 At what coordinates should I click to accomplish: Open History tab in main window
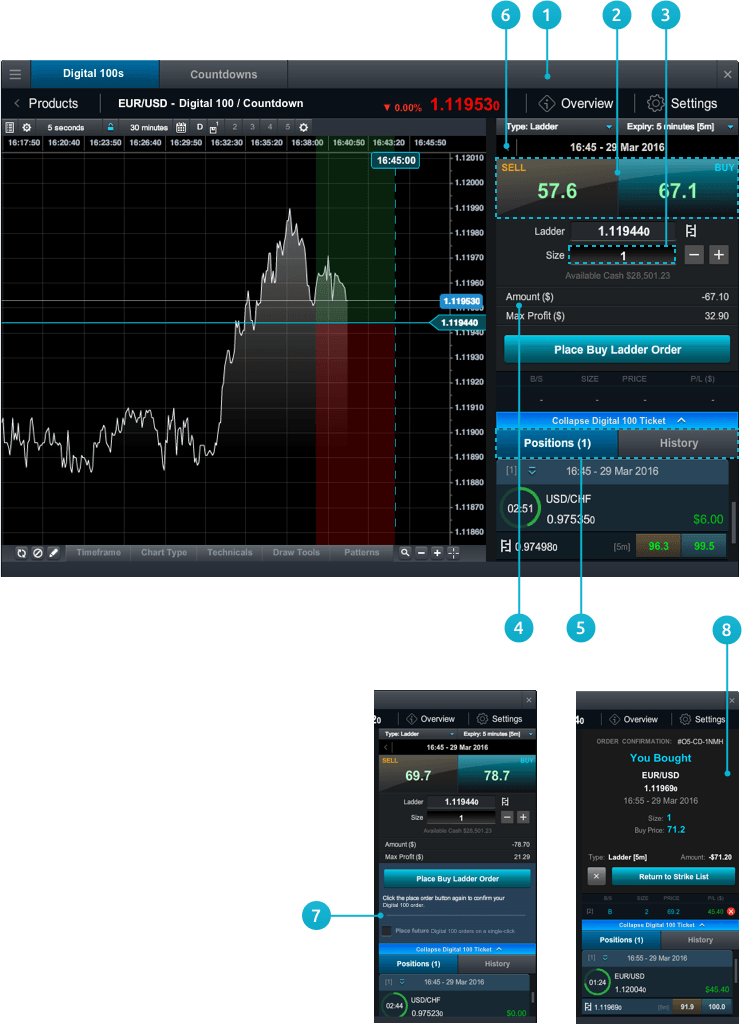678,443
